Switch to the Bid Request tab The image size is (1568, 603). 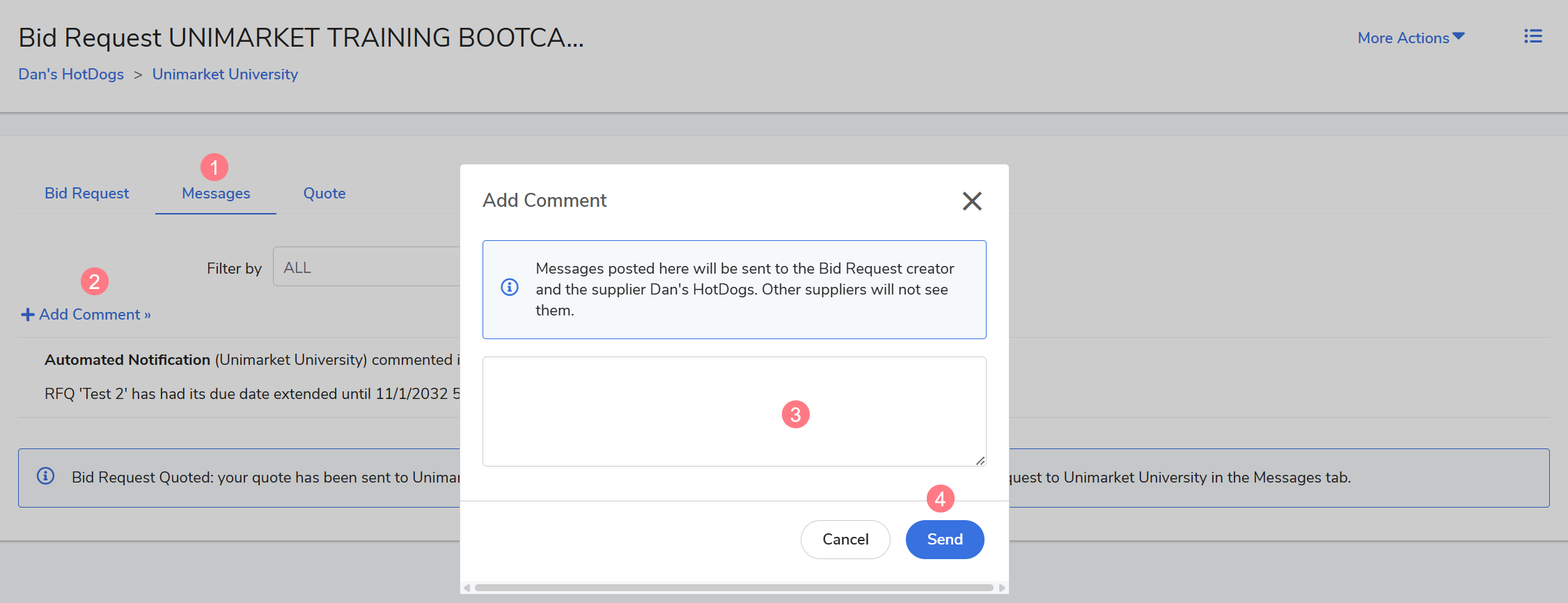tap(86, 194)
